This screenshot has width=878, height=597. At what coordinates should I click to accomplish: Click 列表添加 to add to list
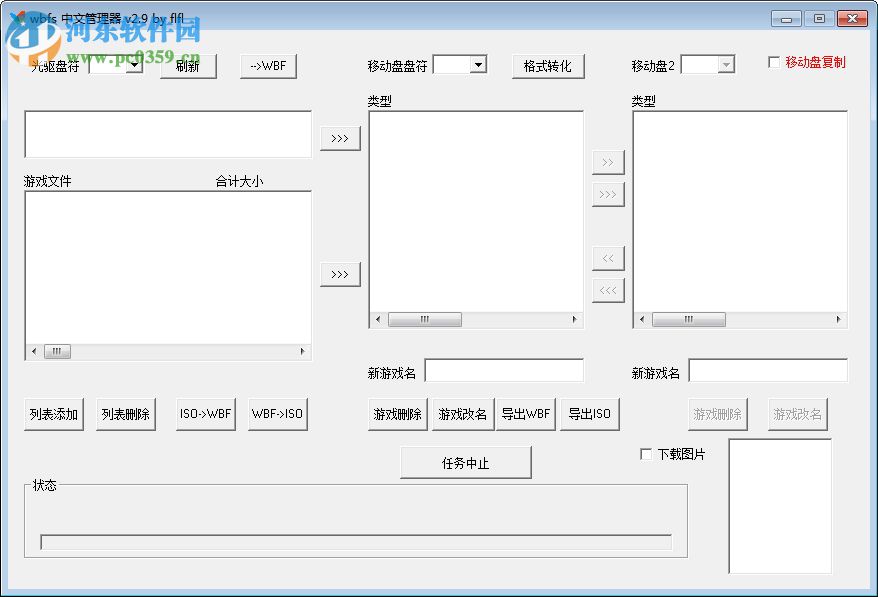(x=52, y=413)
